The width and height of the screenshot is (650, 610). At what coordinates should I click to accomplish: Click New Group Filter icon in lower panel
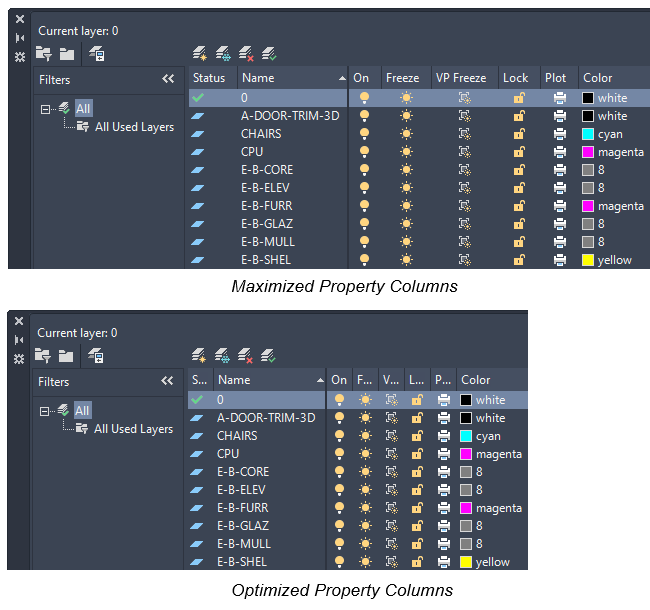click(x=66, y=356)
